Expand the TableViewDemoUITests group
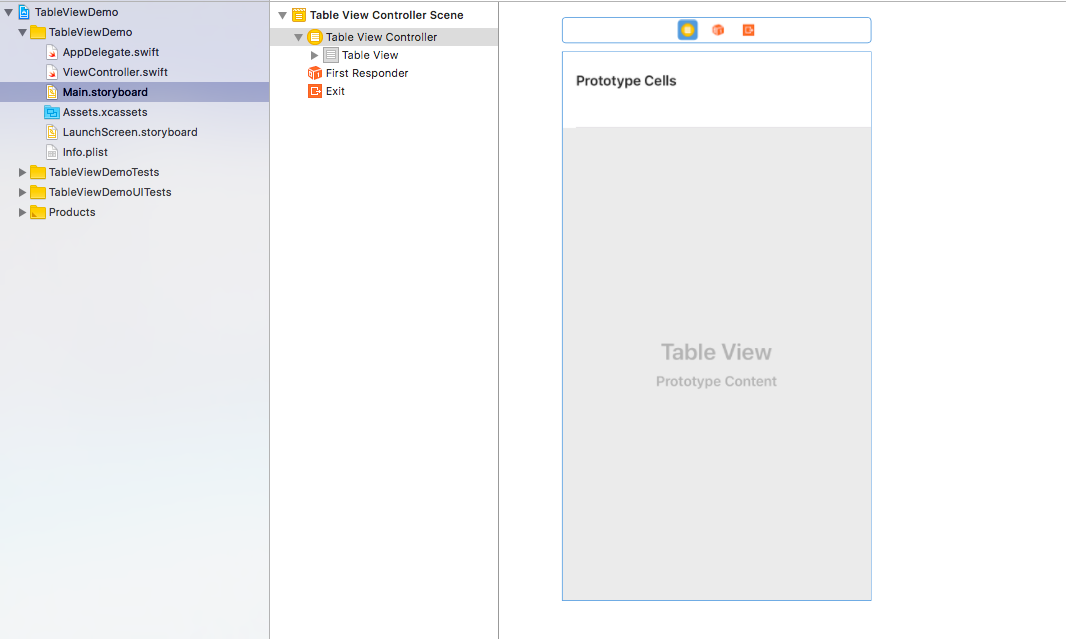1066x639 pixels. 23,192
